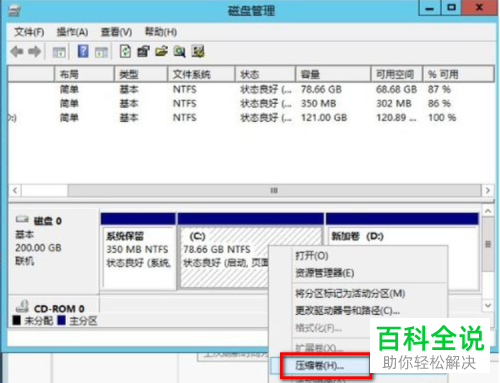500x383 pixels.
Task: Sort by the 容量 column header
Action: 334,74
